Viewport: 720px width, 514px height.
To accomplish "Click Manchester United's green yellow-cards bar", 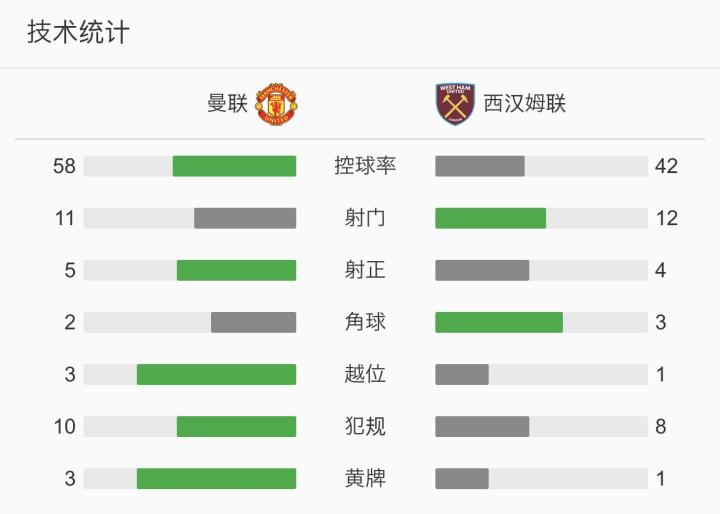I will point(216,479).
